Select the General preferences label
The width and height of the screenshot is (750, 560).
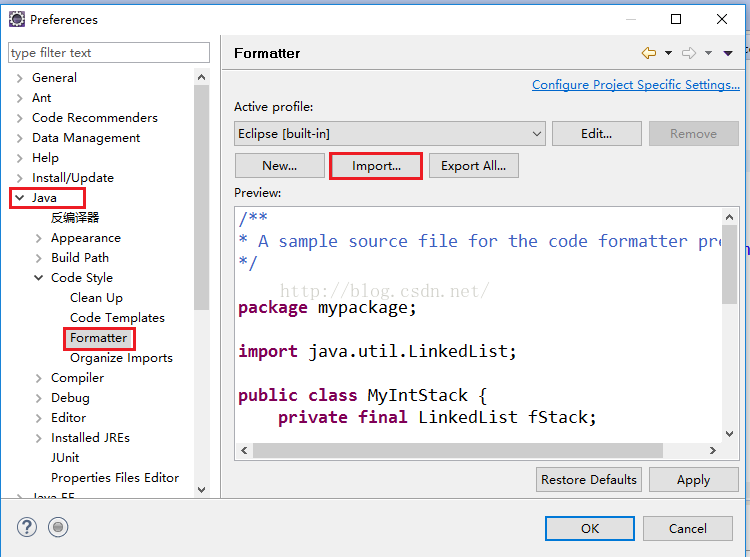(x=54, y=78)
